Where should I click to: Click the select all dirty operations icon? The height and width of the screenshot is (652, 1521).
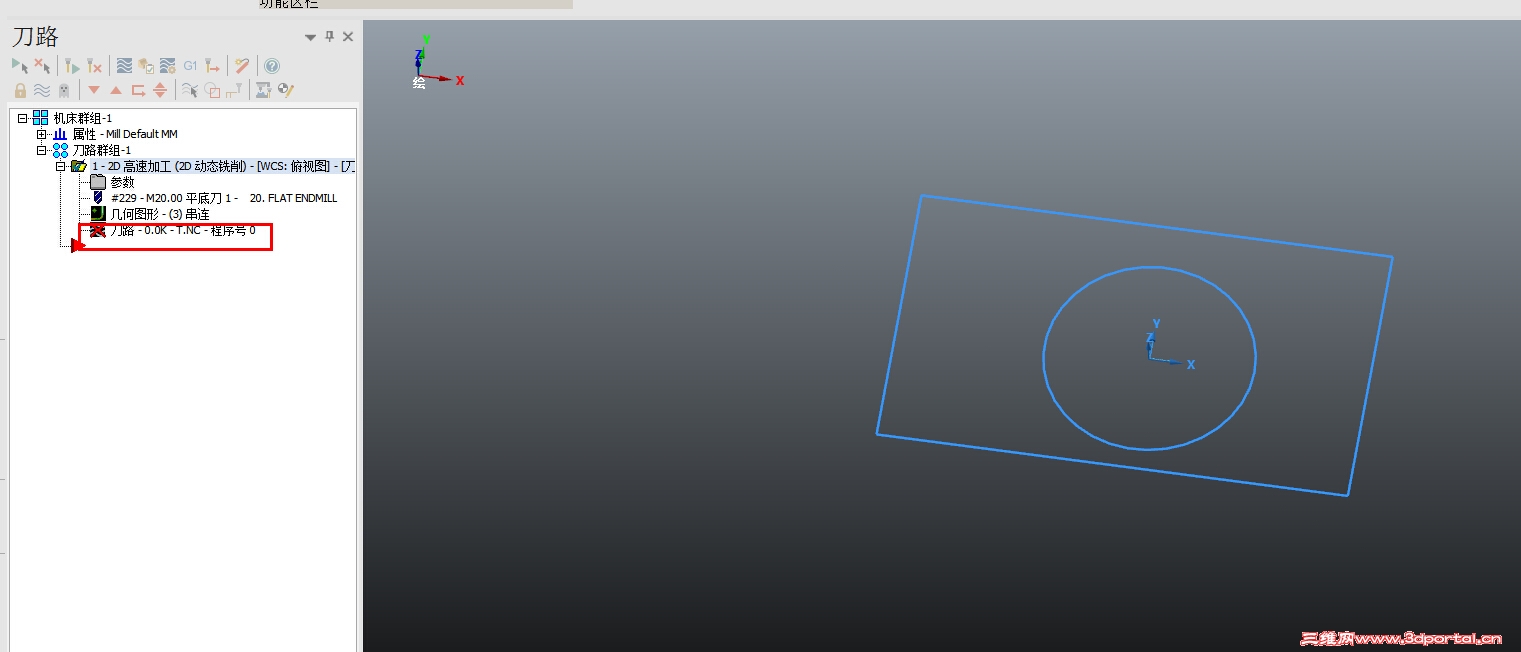[42, 66]
